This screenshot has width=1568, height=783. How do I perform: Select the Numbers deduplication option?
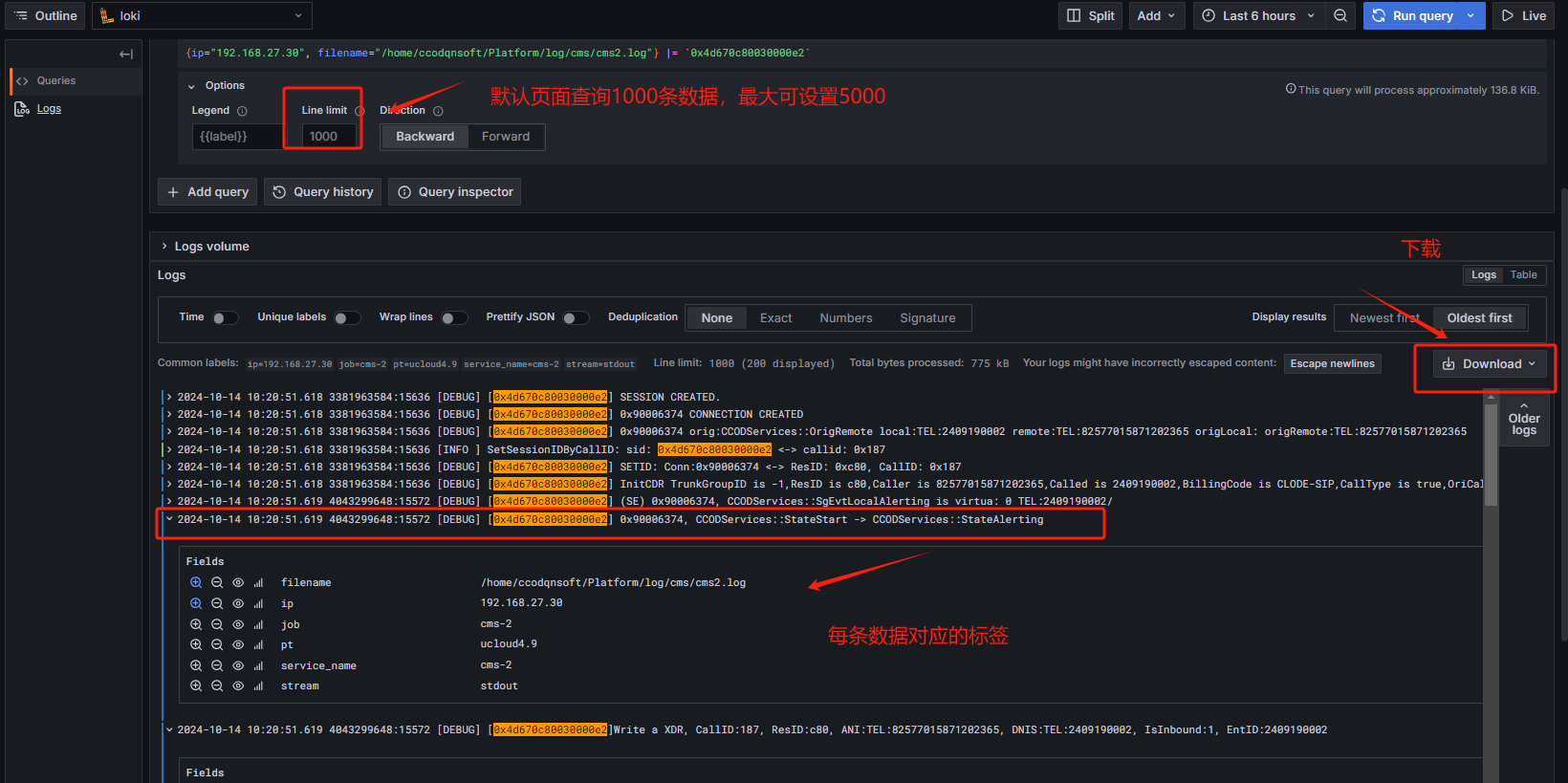(846, 318)
